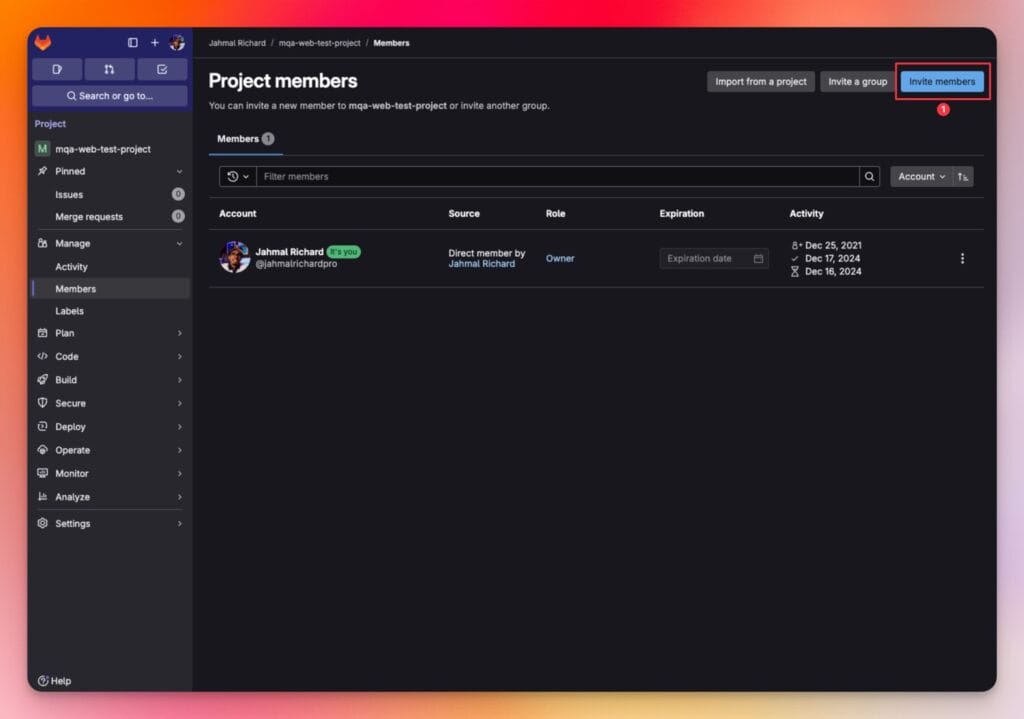Viewport: 1024px width, 719px height.
Task: Click the Deploy icon in sidebar
Action: 42,426
